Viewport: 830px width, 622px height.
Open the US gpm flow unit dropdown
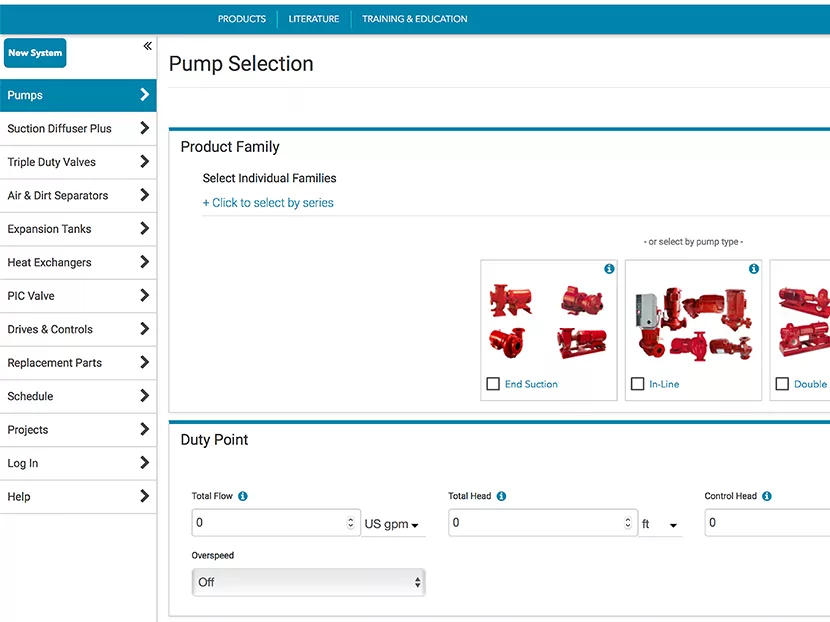(392, 524)
